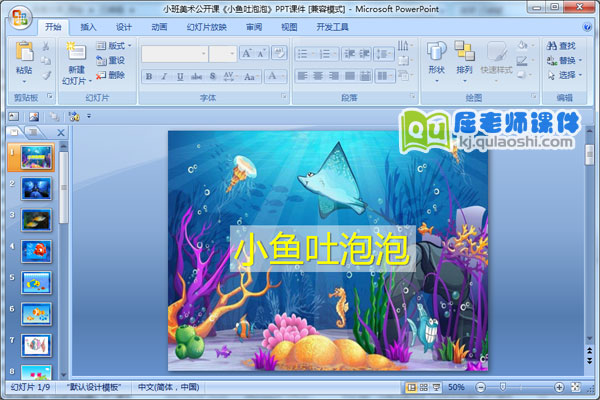Click the Text Direction icon
This screenshot has width=600, height=400.
[404, 46]
